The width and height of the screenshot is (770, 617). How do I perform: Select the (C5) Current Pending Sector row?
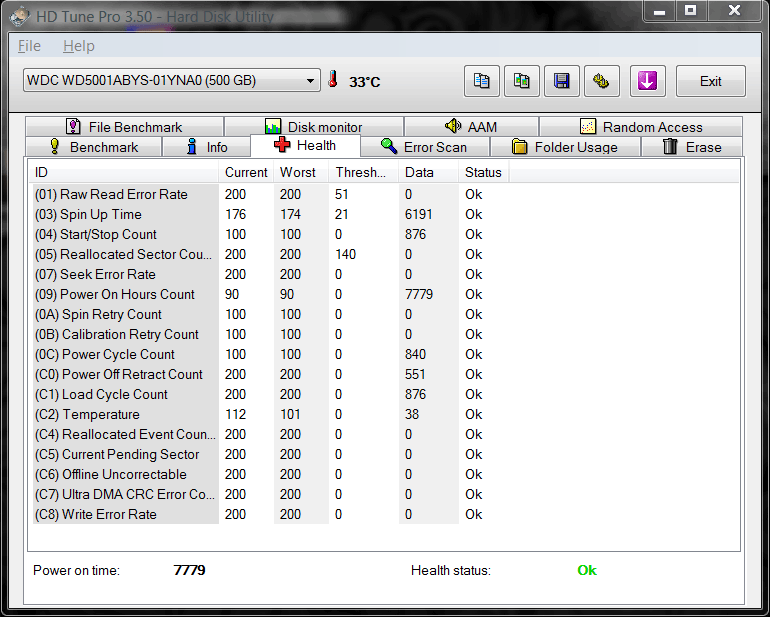[271, 454]
